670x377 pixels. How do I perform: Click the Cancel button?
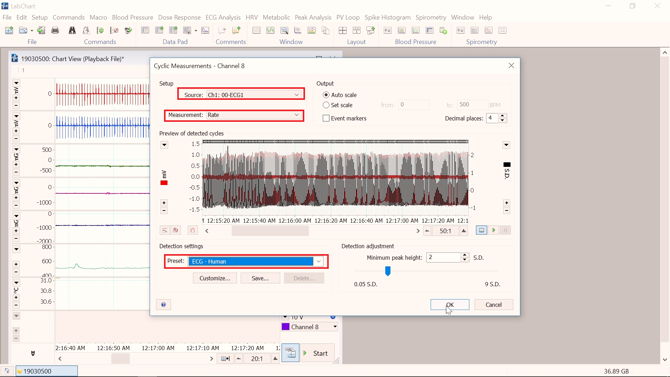pos(494,304)
